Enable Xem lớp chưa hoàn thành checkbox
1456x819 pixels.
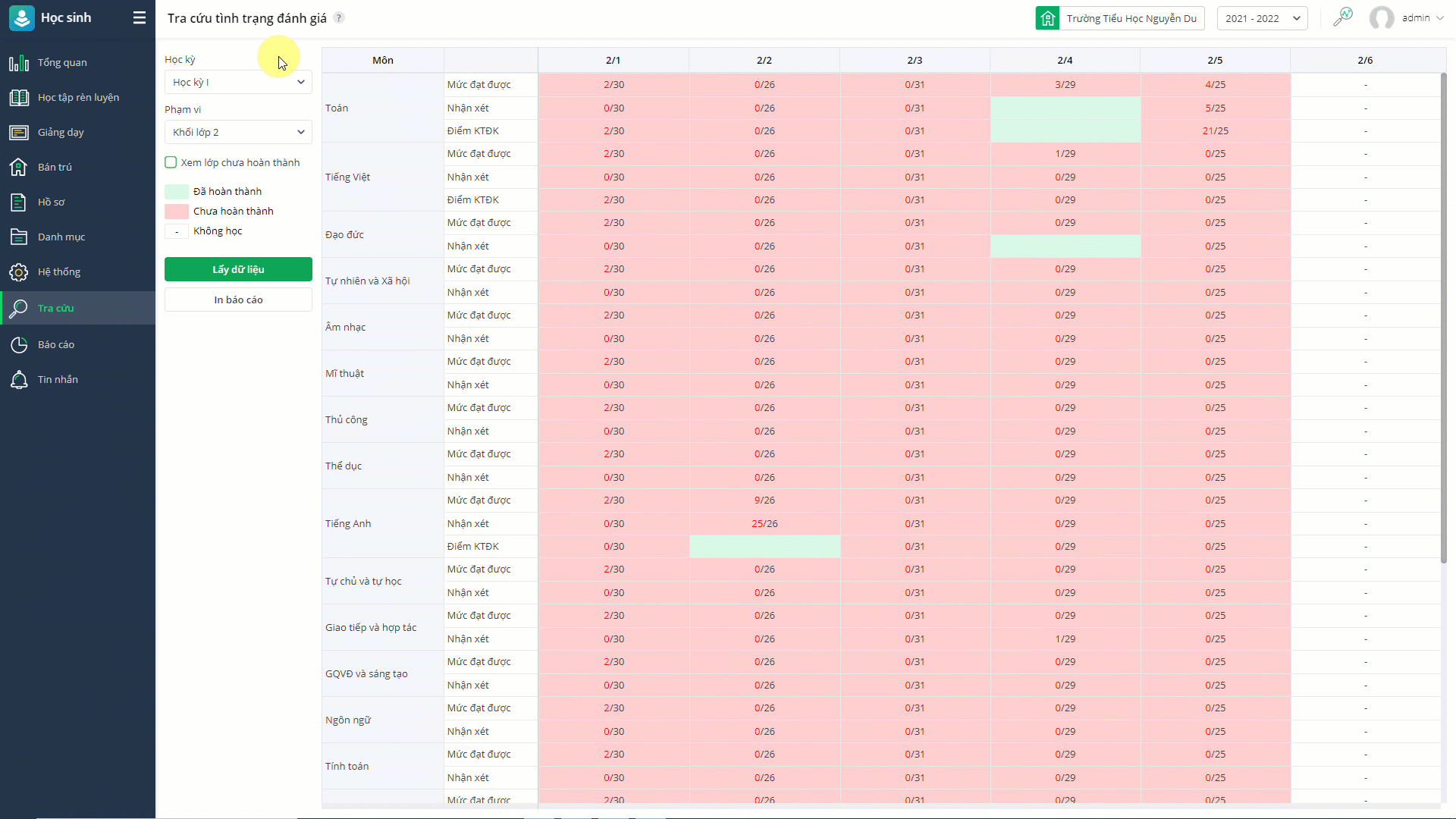tap(171, 162)
